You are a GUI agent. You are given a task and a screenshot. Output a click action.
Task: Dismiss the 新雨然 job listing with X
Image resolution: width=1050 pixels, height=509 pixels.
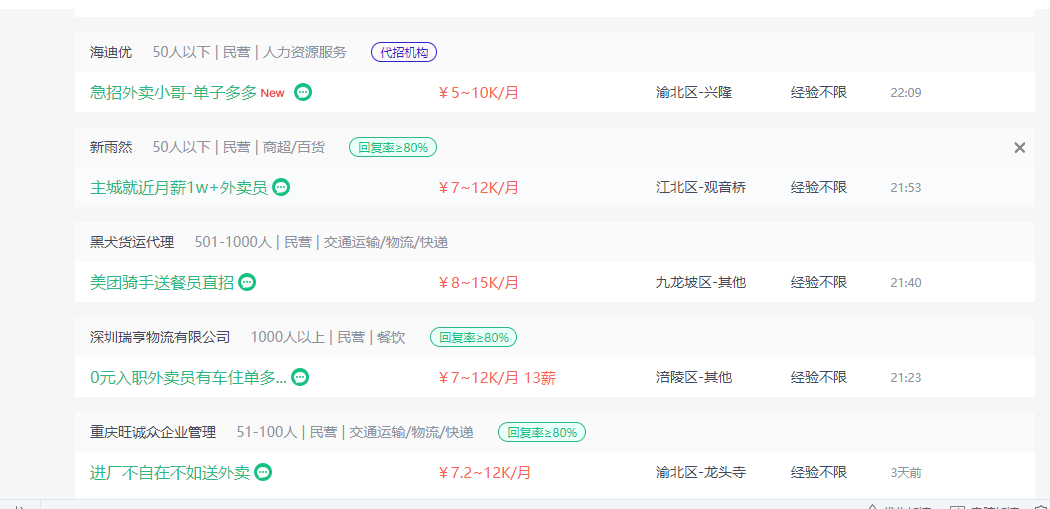(x=1019, y=148)
